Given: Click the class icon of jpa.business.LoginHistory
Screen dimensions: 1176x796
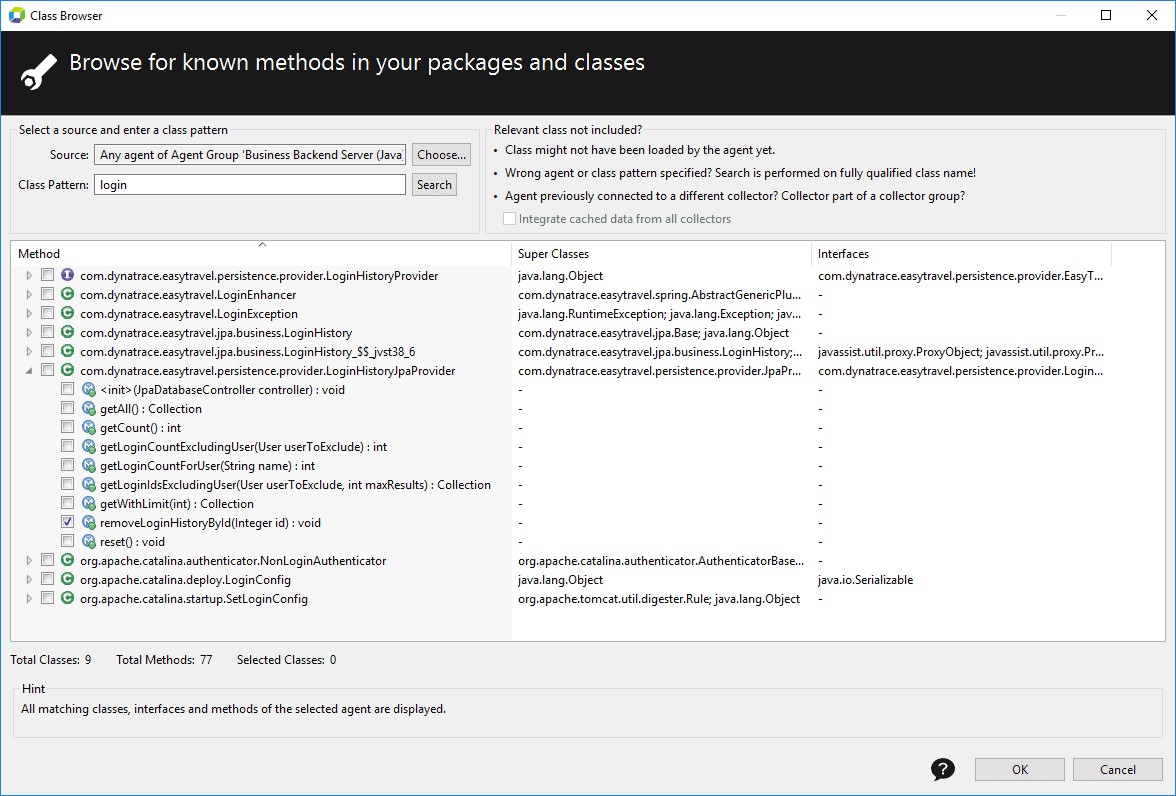Looking at the screenshot, I should 68,332.
